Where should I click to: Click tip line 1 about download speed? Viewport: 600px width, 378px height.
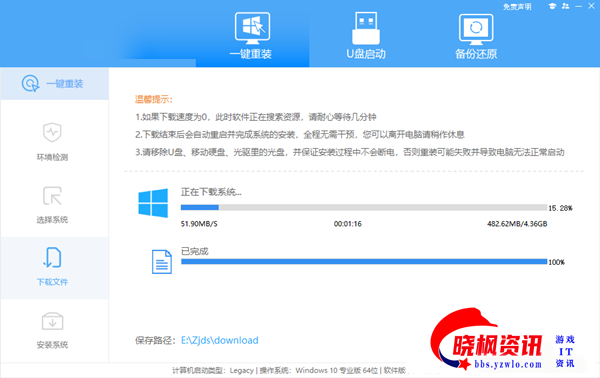[x=256, y=117]
